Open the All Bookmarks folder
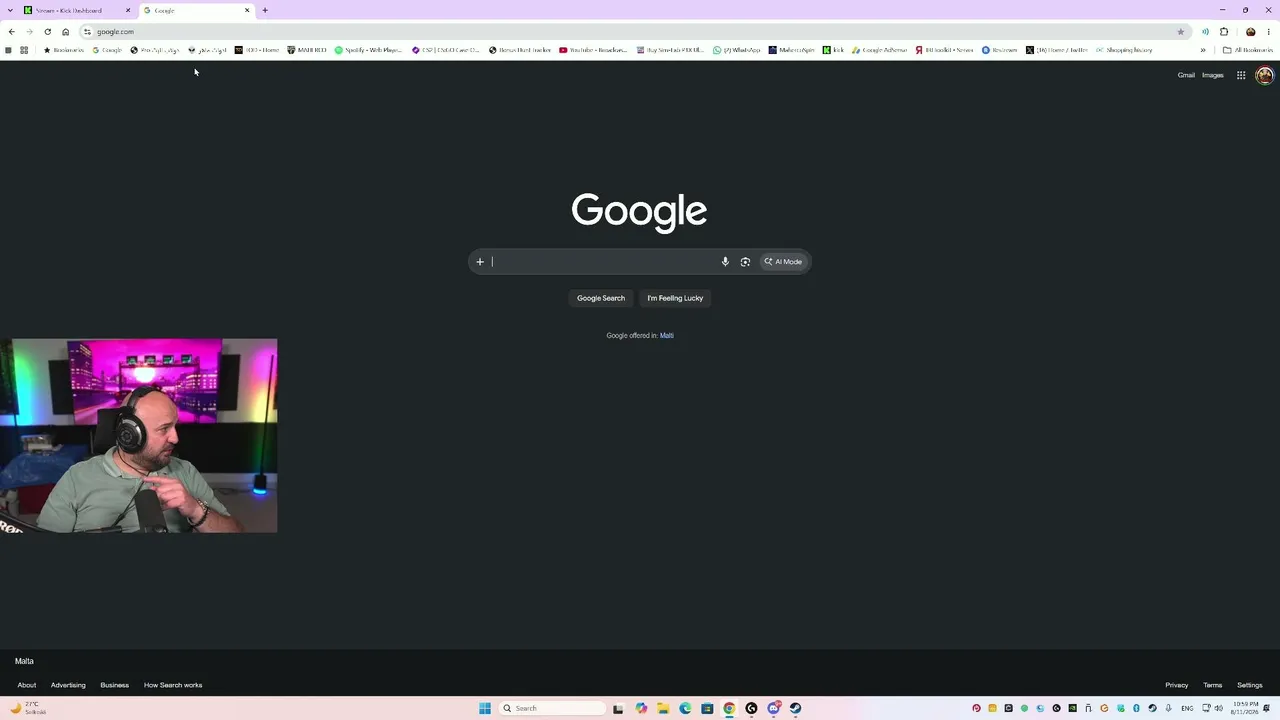 point(1248,50)
